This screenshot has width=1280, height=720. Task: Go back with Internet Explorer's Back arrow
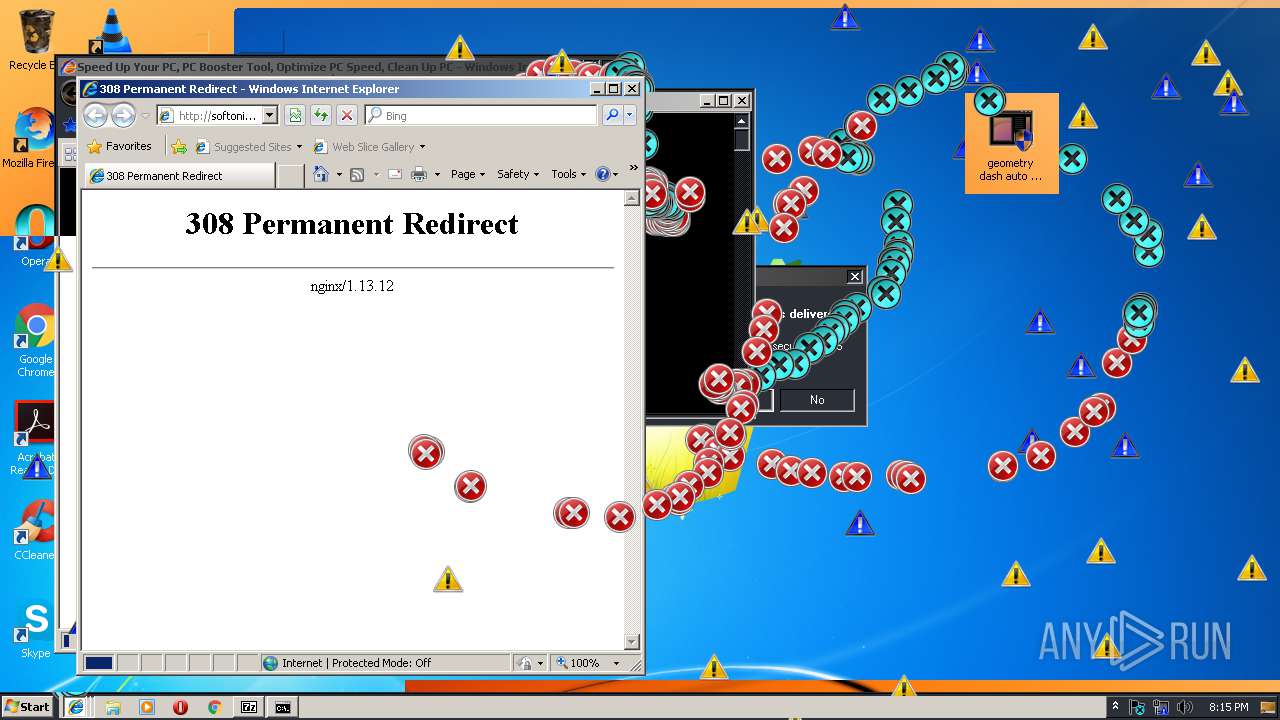[x=95, y=116]
